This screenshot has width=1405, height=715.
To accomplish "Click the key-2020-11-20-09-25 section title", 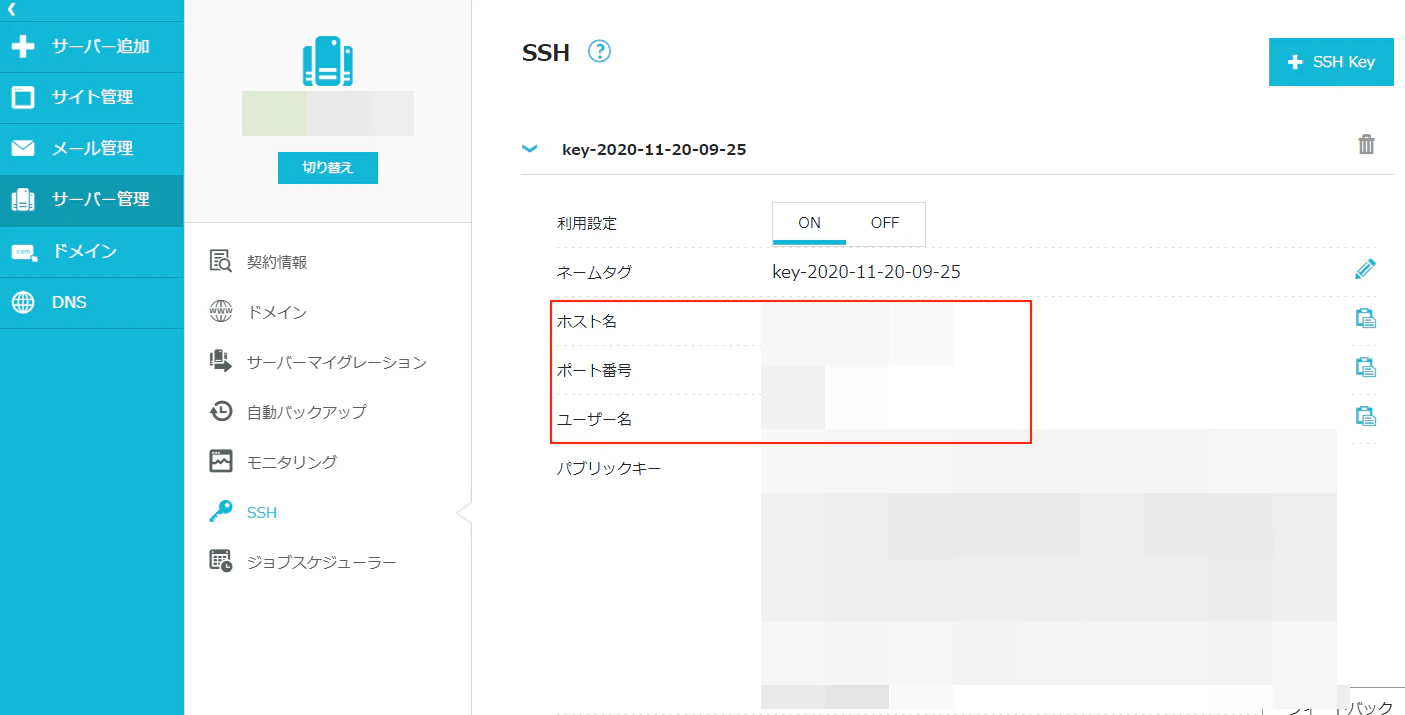I will (654, 150).
